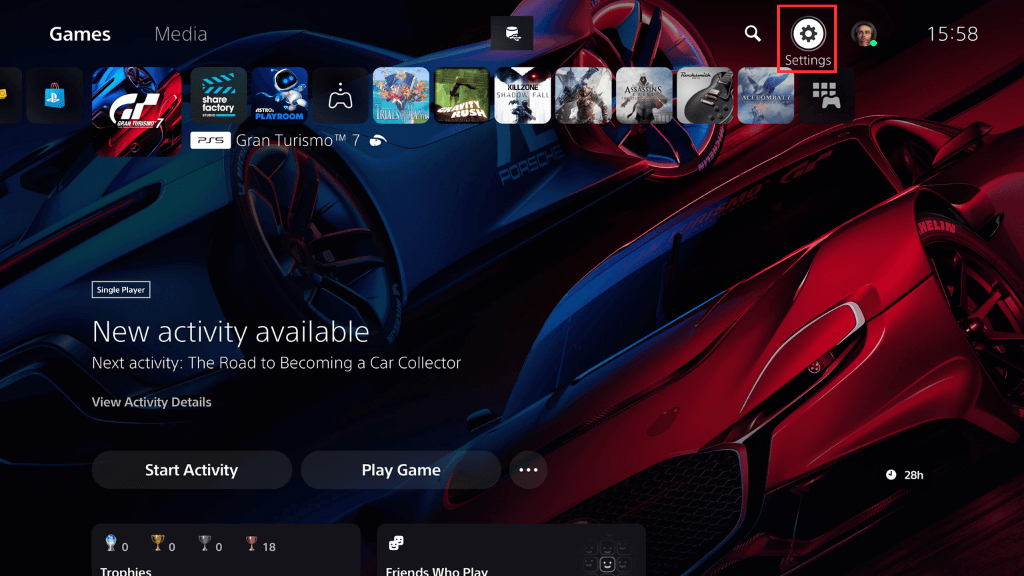This screenshot has height=576, width=1024.
Task: Select the Gran Turismo 7 game tile
Action: 137,112
